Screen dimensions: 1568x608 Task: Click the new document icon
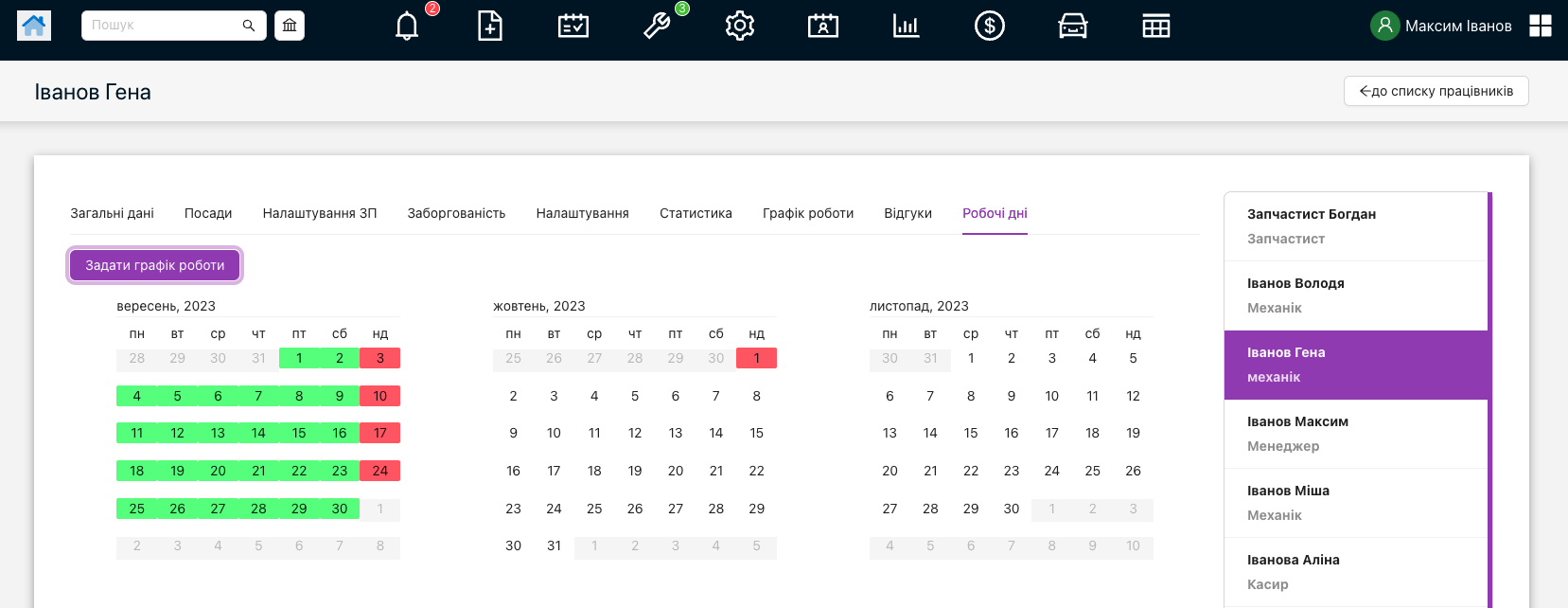(x=490, y=26)
